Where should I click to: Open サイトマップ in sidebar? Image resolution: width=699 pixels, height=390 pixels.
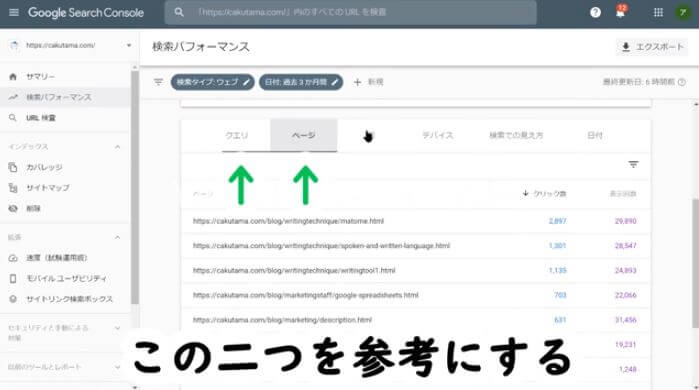[x=66, y=188]
